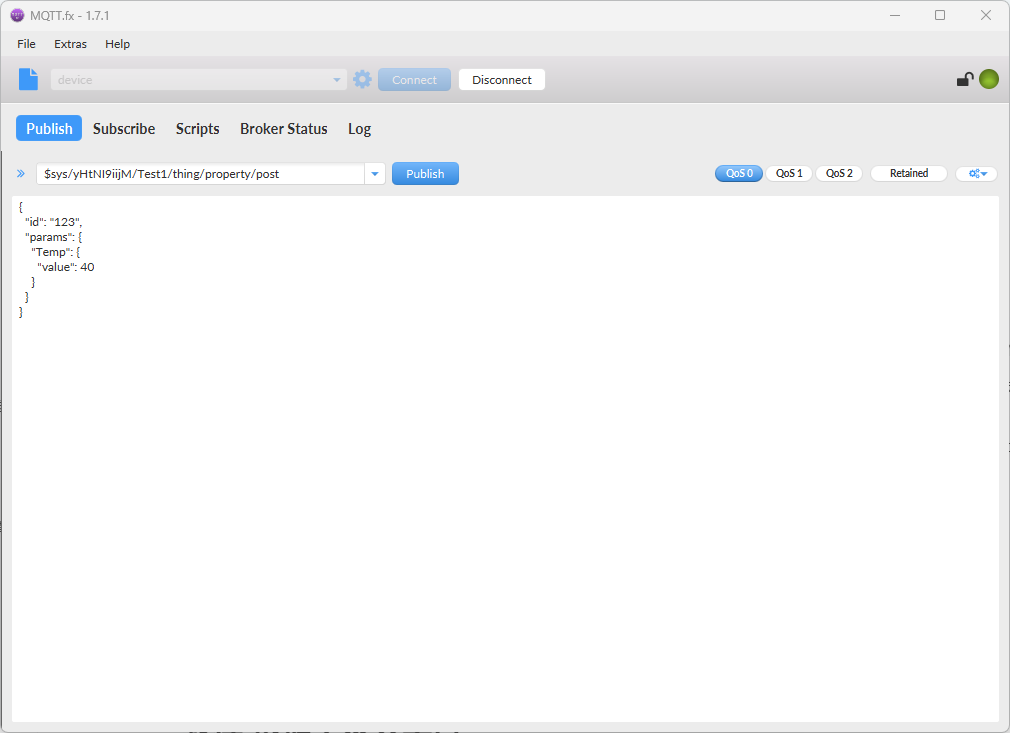The image size is (1010, 733).
Task: Open the File menu
Action: pos(26,44)
